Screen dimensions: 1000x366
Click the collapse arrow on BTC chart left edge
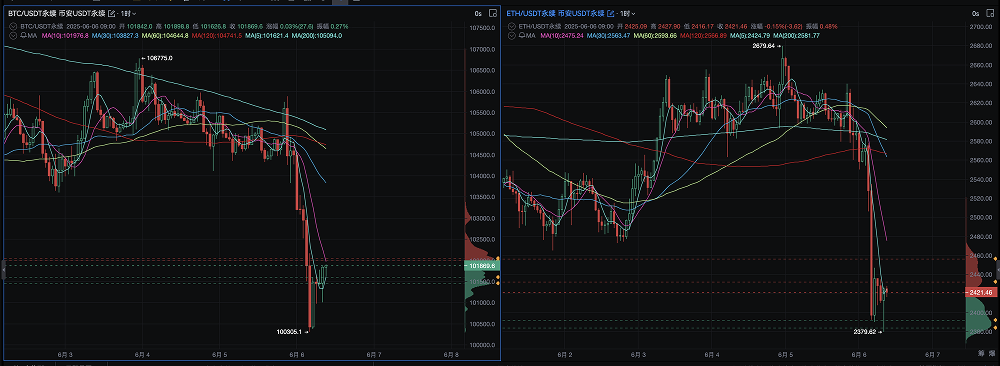point(3,270)
